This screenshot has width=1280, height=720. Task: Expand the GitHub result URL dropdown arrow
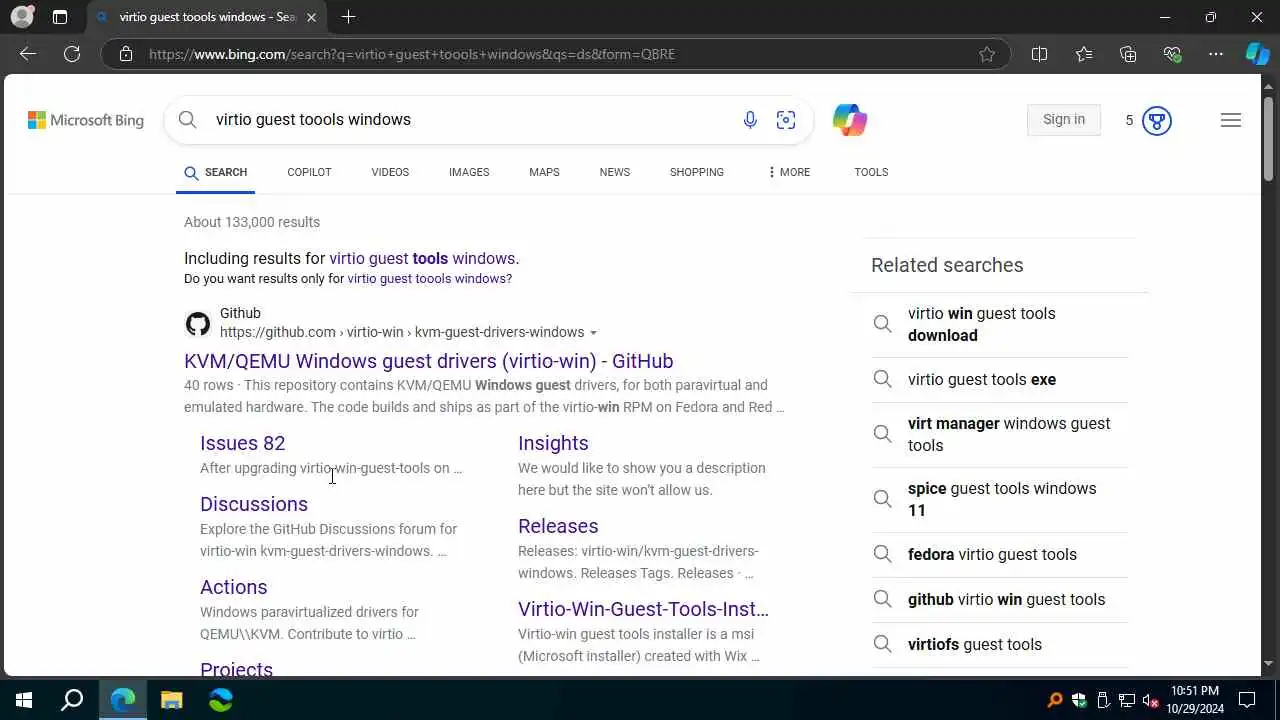593,333
